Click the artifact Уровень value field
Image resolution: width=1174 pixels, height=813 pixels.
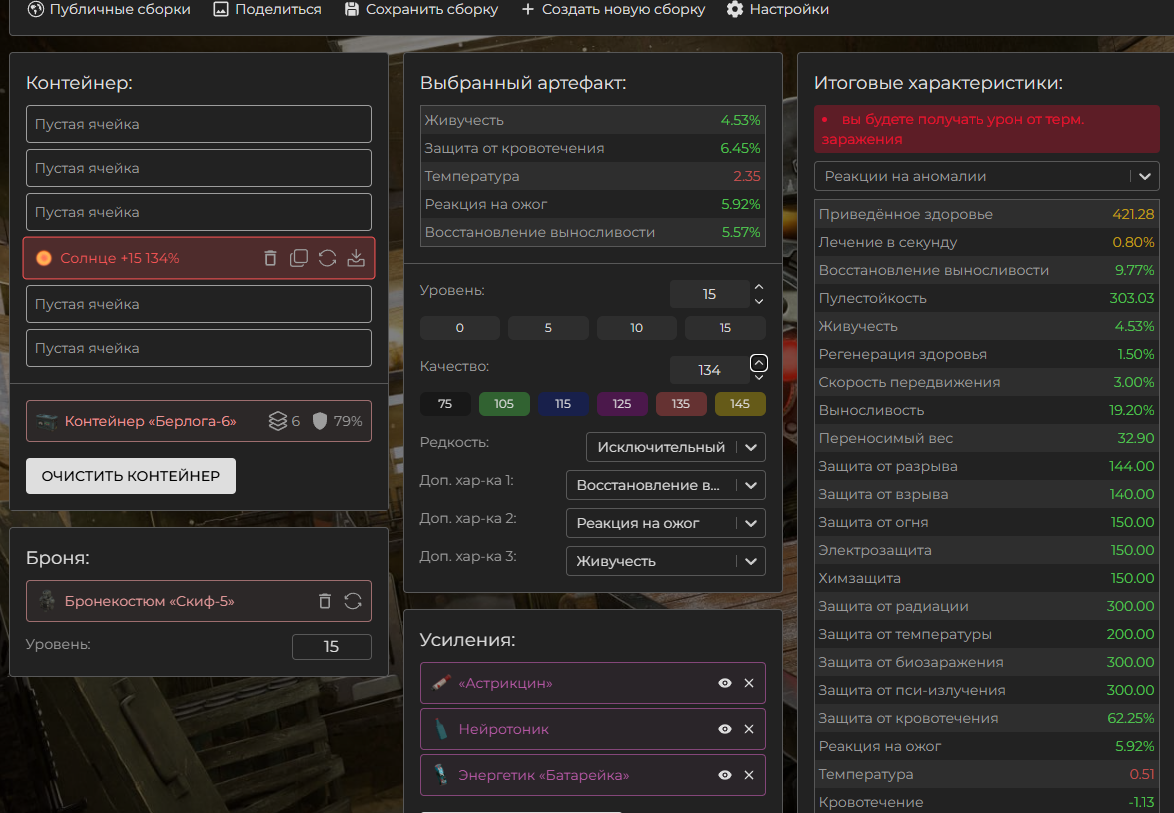pyautogui.click(x=709, y=294)
